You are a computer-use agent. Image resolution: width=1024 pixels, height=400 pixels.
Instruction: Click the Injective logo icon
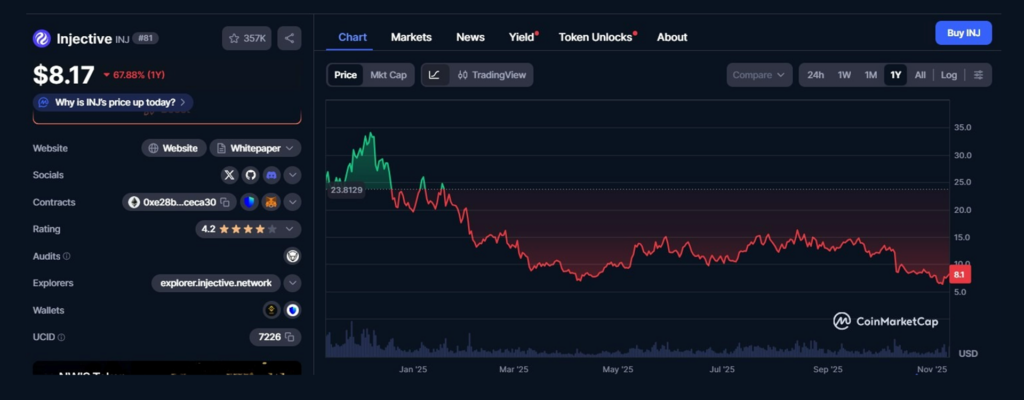tap(42, 39)
